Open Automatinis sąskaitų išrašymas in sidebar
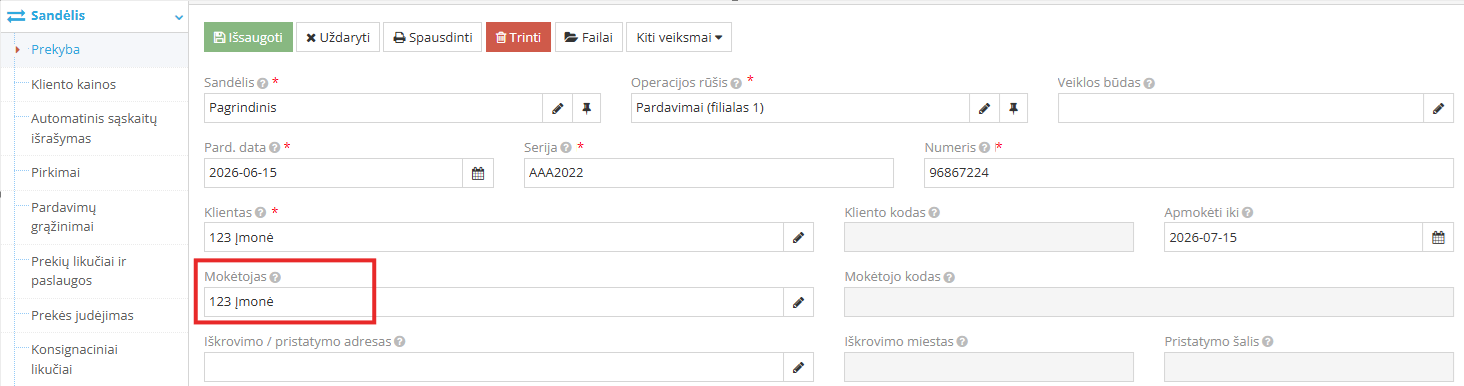 94,128
